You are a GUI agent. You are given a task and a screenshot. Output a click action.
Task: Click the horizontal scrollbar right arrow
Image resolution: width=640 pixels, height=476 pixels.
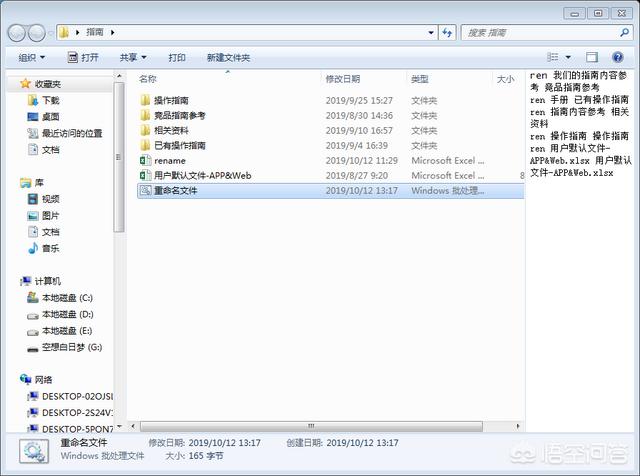pos(518,426)
